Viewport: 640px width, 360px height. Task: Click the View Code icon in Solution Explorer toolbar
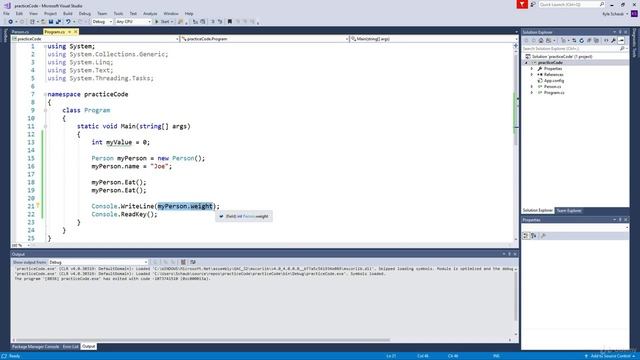[x=606, y=40]
